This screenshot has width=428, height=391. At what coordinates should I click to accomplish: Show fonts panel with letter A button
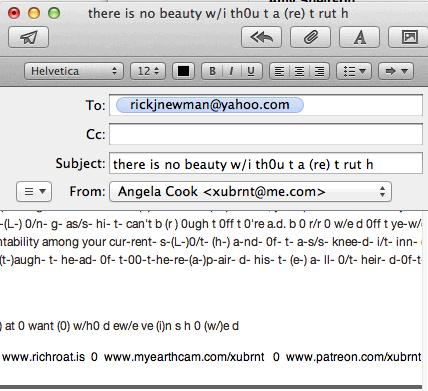359,37
